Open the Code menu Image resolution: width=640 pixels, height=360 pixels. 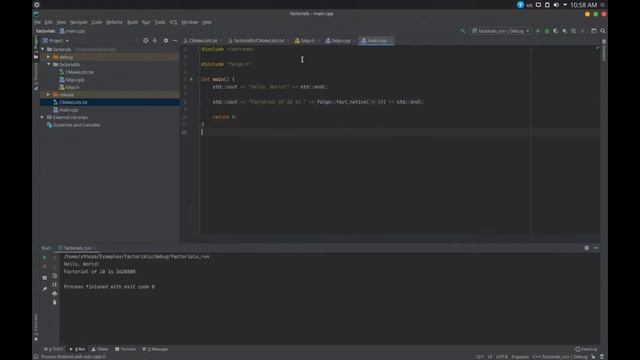tap(97, 22)
